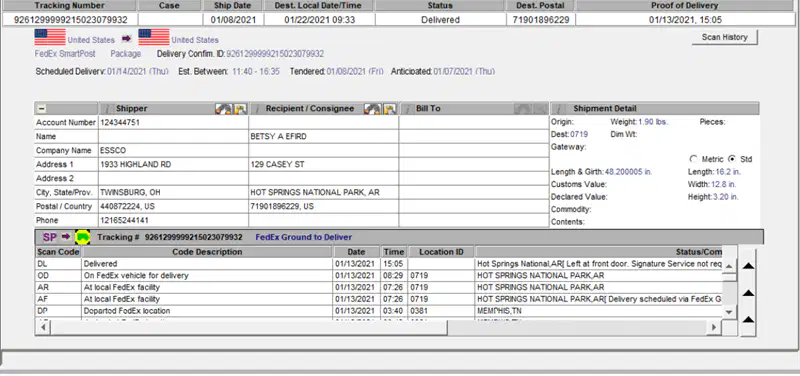This screenshot has height=376, width=800.
Task: Select the Std radio button
Action: pyautogui.click(x=732, y=159)
